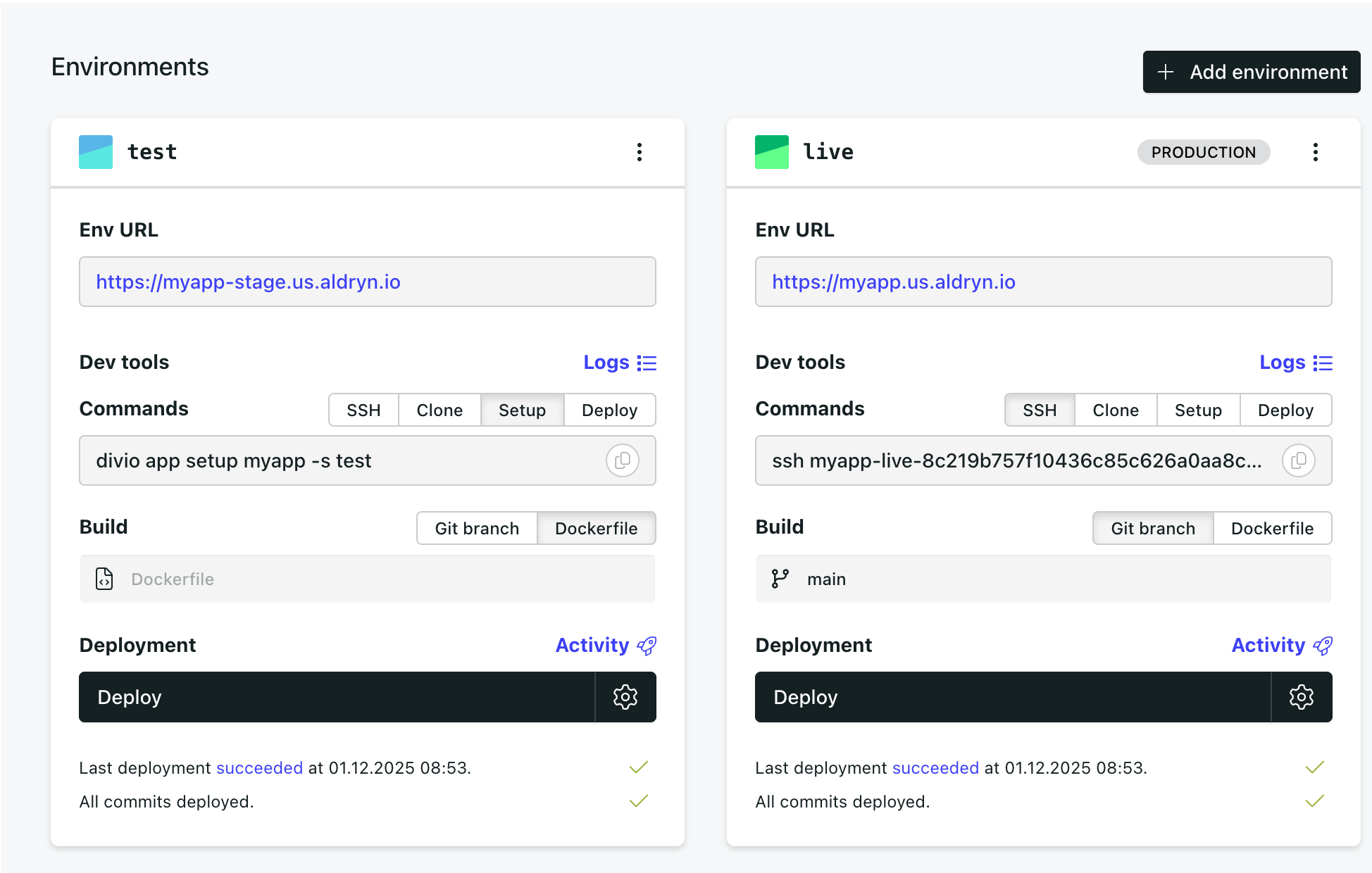Open deployment settings gear for live environment
This screenshot has height=873, width=1372.
pyautogui.click(x=1301, y=697)
